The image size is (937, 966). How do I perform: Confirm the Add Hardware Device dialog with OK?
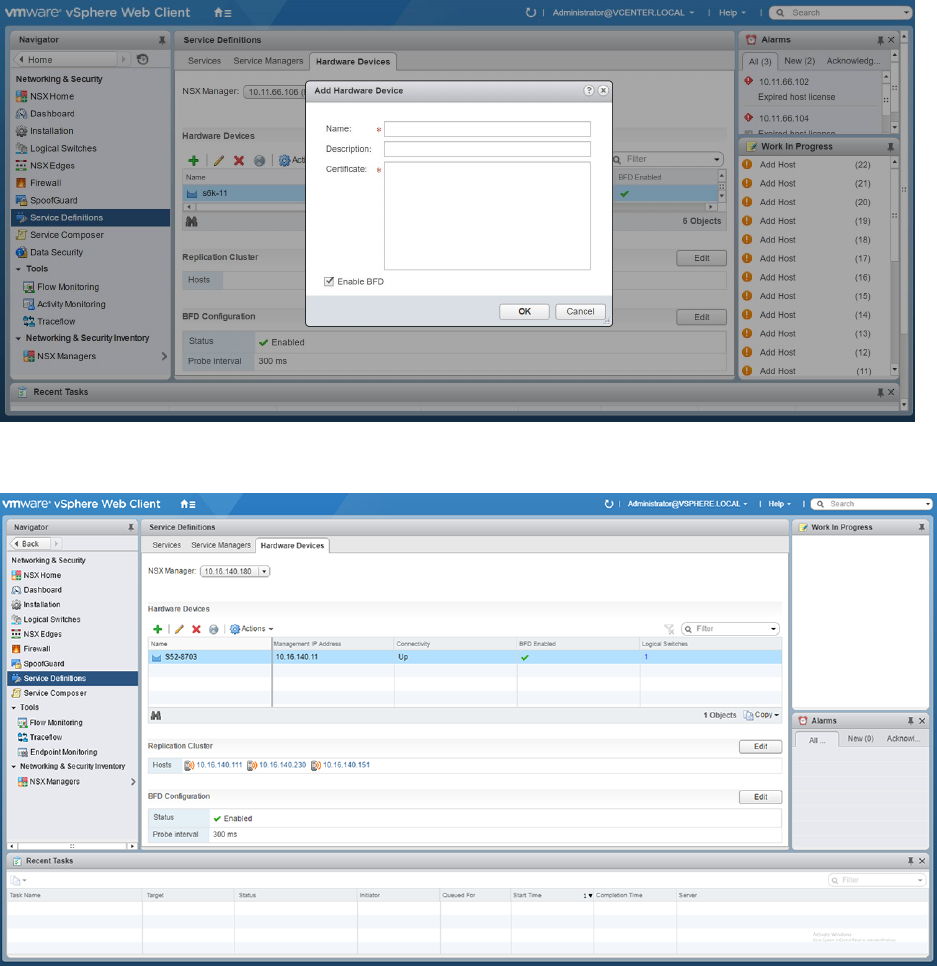[x=524, y=312]
